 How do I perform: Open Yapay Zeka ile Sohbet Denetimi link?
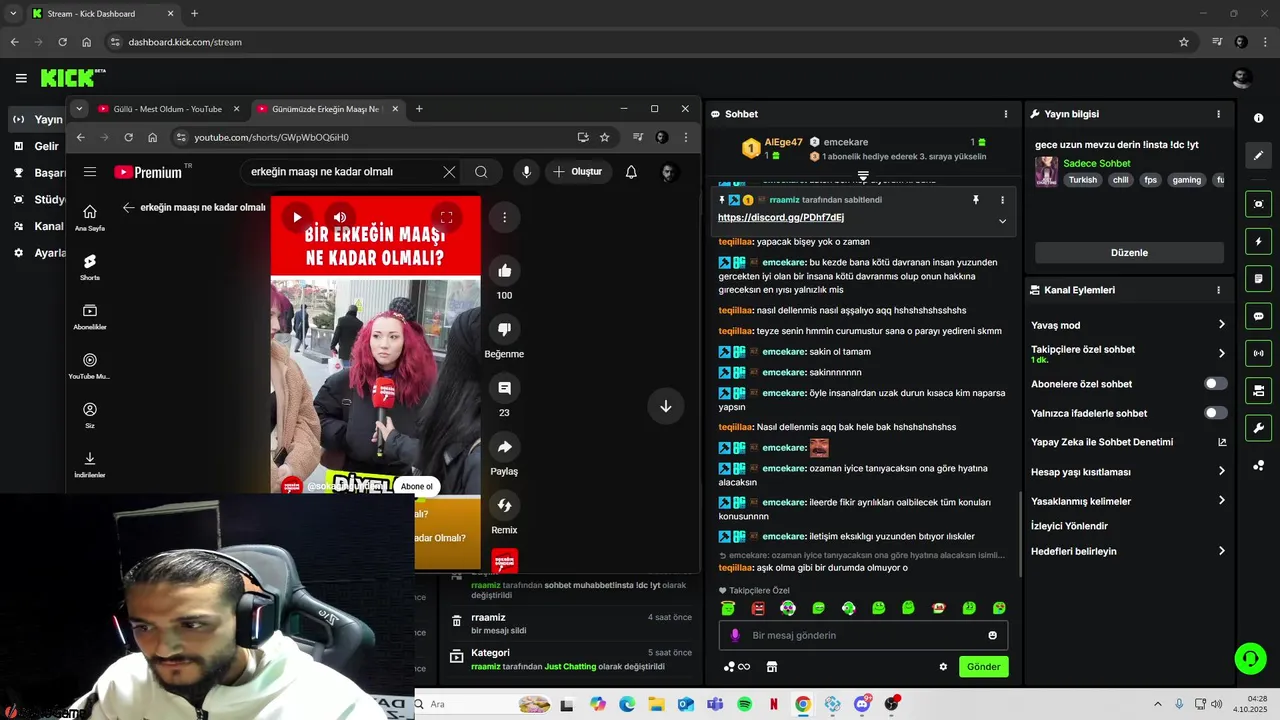[x=1128, y=442]
